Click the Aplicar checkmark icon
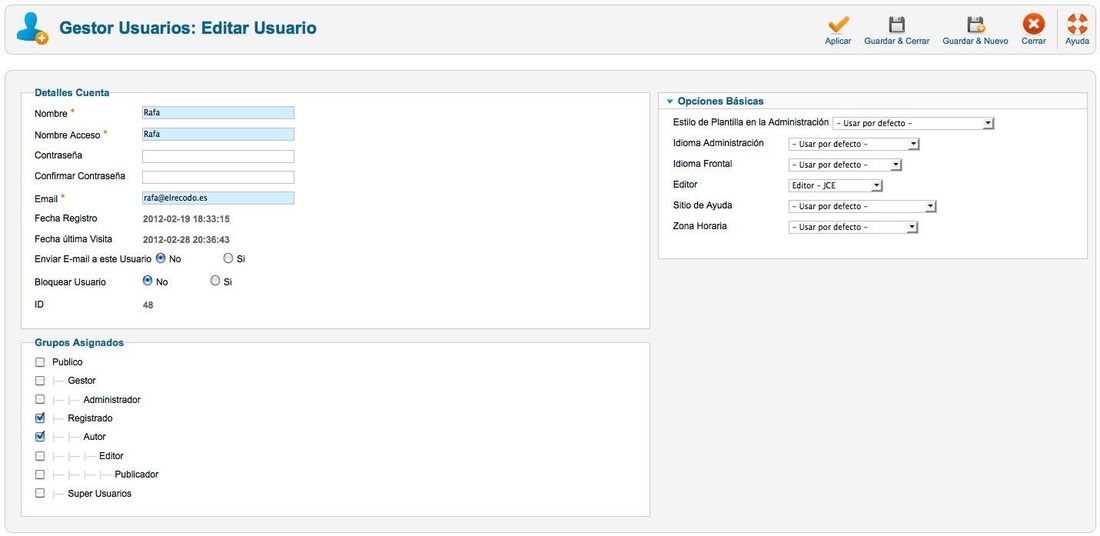Image resolution: width=1100 pixels, height=536 pixels. 838,25
